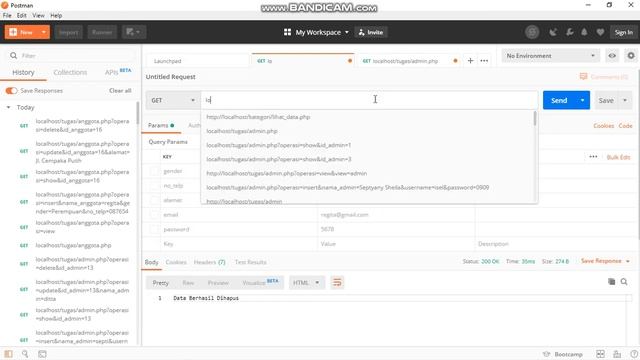Copy response with the copy icon
The image size is (640, 360).
click(611, 282)
